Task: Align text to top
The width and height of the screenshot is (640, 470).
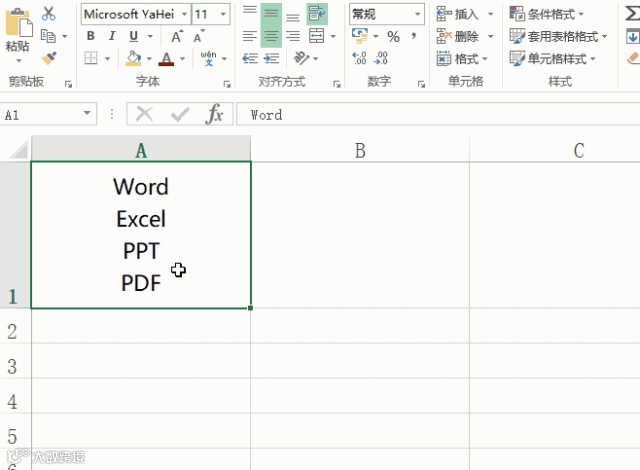Action: [249, 9]
